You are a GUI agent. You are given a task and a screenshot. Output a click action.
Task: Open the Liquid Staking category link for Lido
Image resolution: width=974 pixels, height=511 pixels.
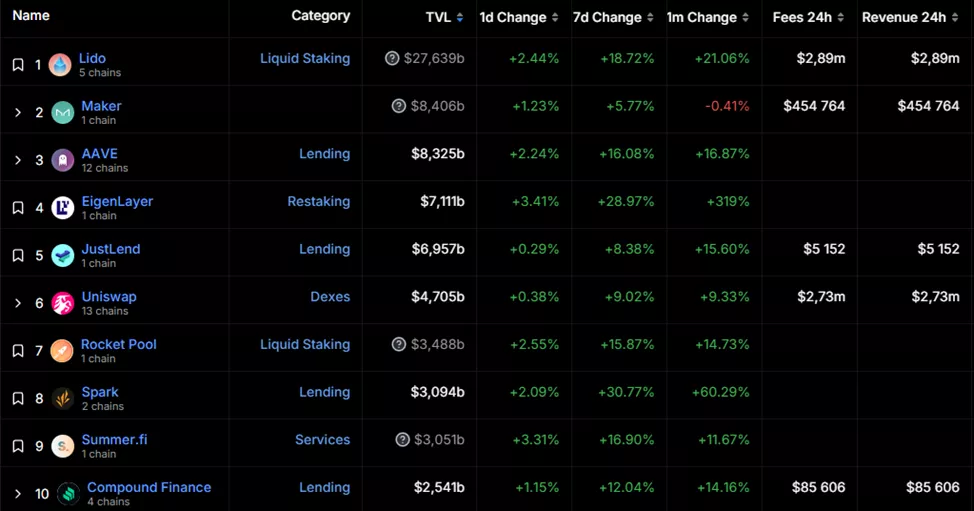click(x=305, y=59)
